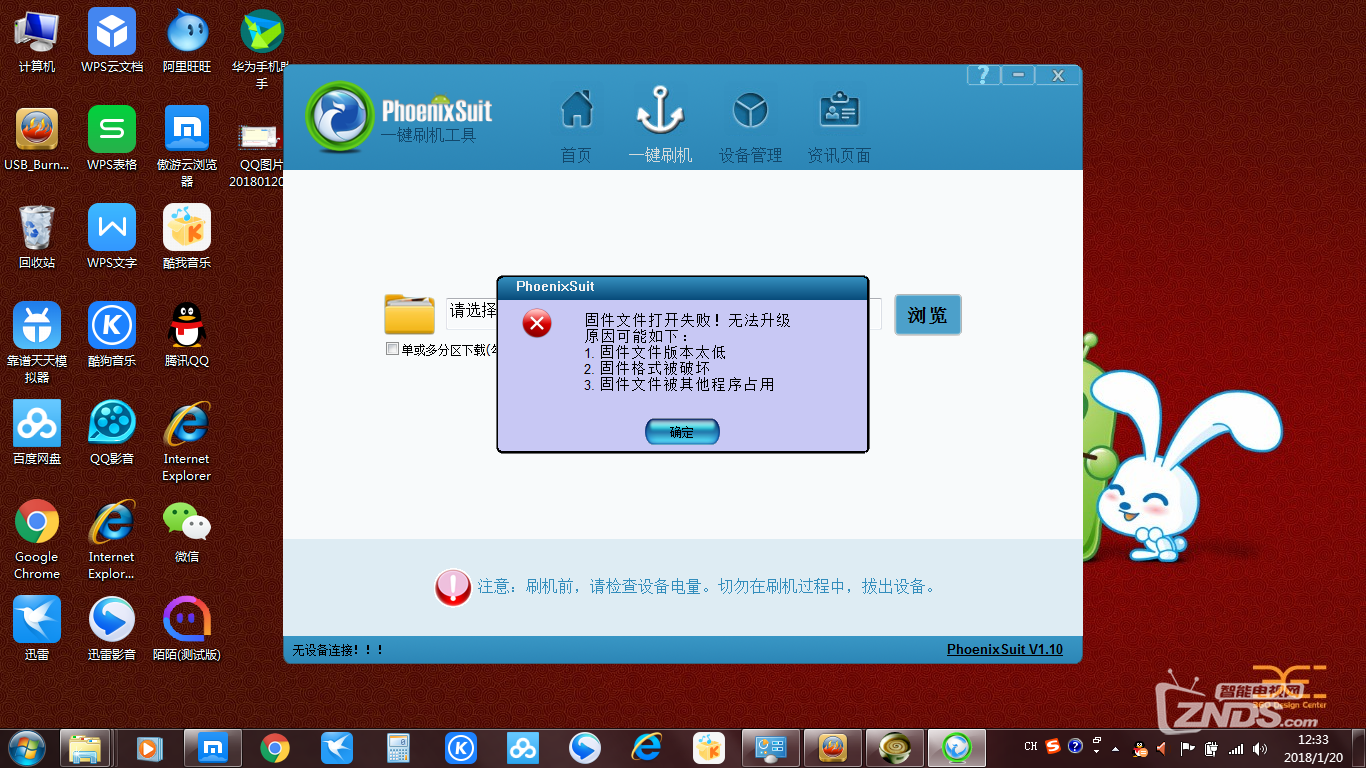Switch to the PhoenixSuit taskbar button
Screen dimensions: 1366x768
[x=957, y=747]
